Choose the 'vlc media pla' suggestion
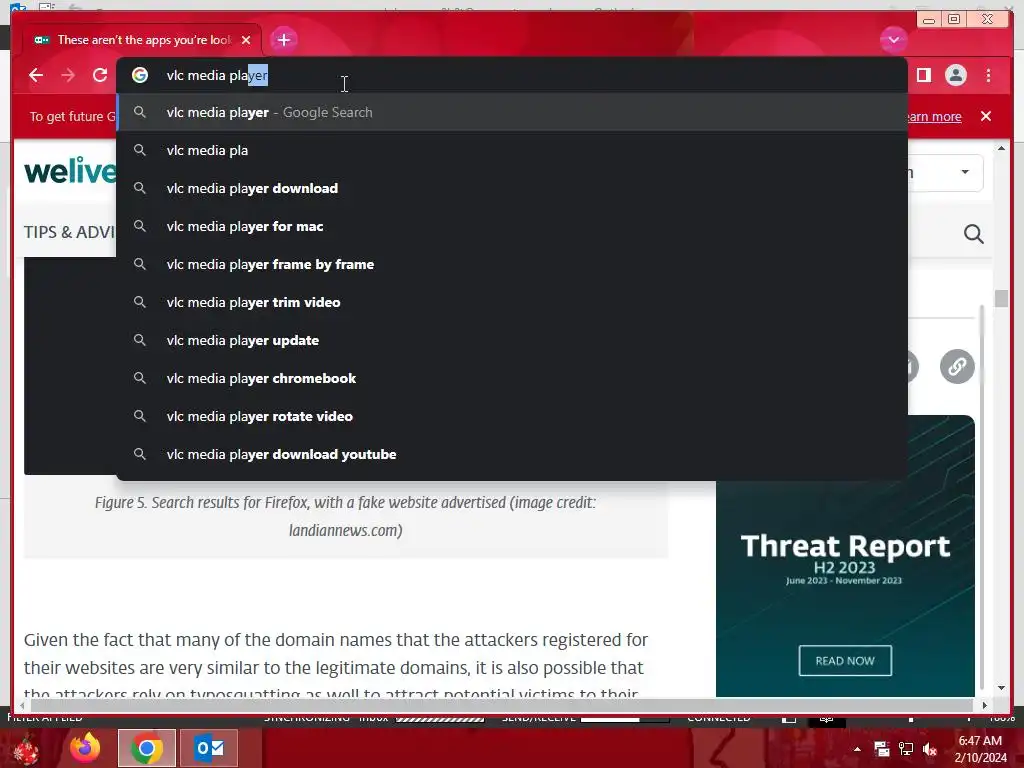 coord(512,150)
